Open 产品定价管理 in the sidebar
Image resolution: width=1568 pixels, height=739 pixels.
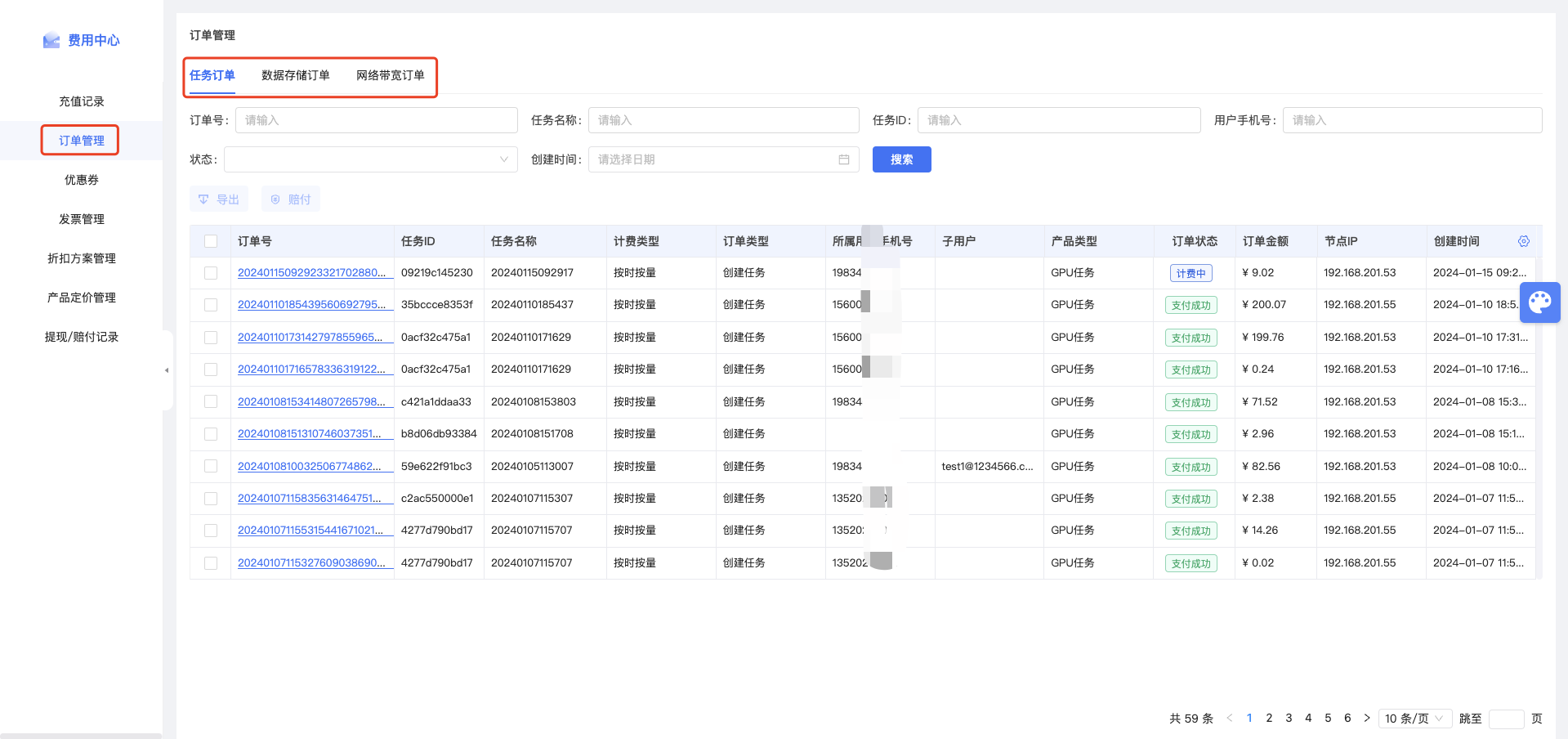(82, 298)
